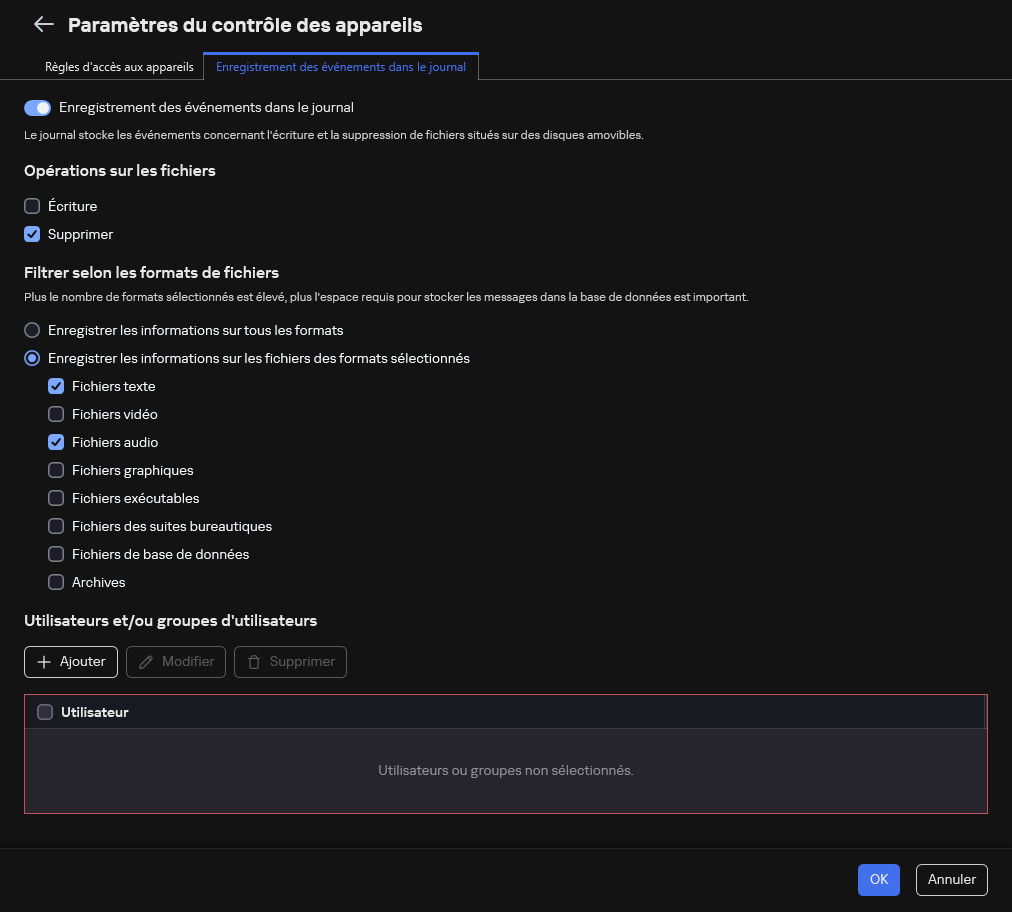Go back using the left arrow icon
1012x912 pixels.
pos(43,25)
